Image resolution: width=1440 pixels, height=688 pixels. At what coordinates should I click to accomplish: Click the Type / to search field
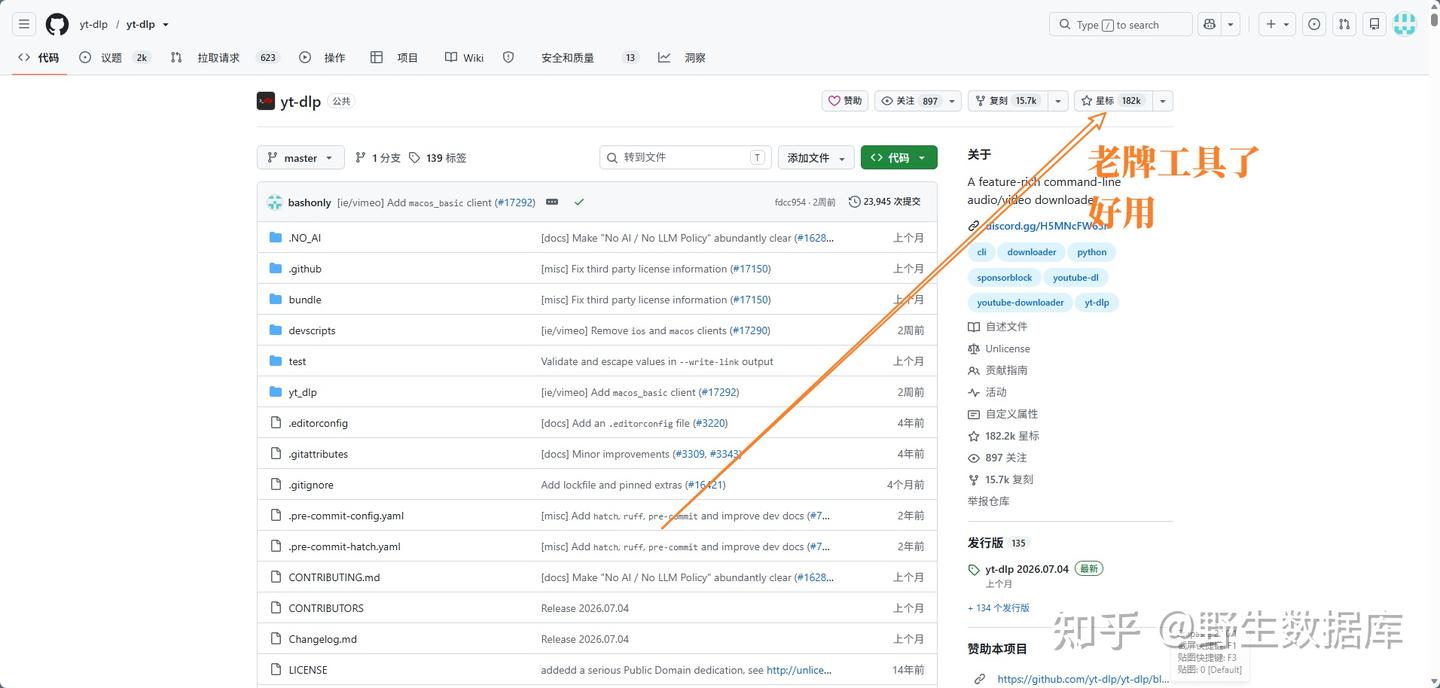[1120, 24]
